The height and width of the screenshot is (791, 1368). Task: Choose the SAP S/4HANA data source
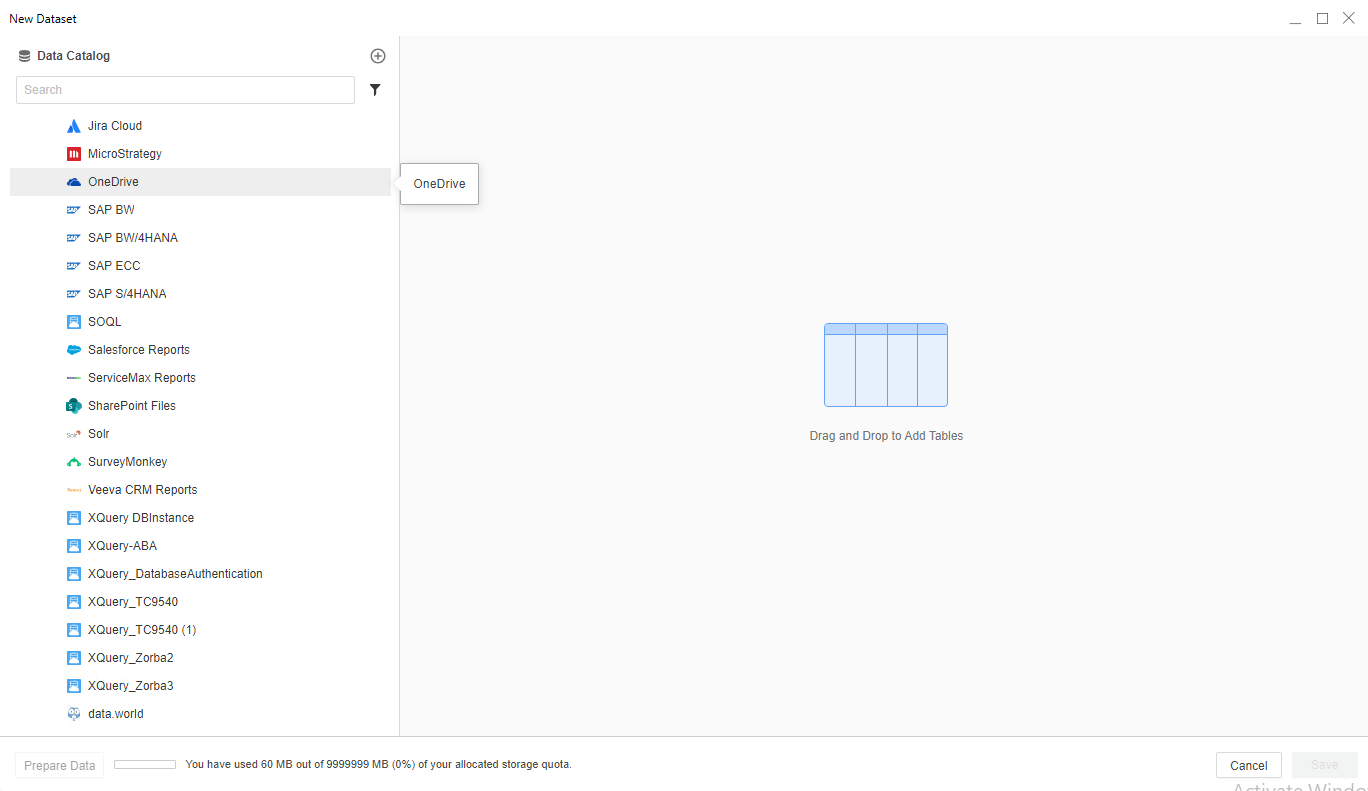(x=127, y=294)
